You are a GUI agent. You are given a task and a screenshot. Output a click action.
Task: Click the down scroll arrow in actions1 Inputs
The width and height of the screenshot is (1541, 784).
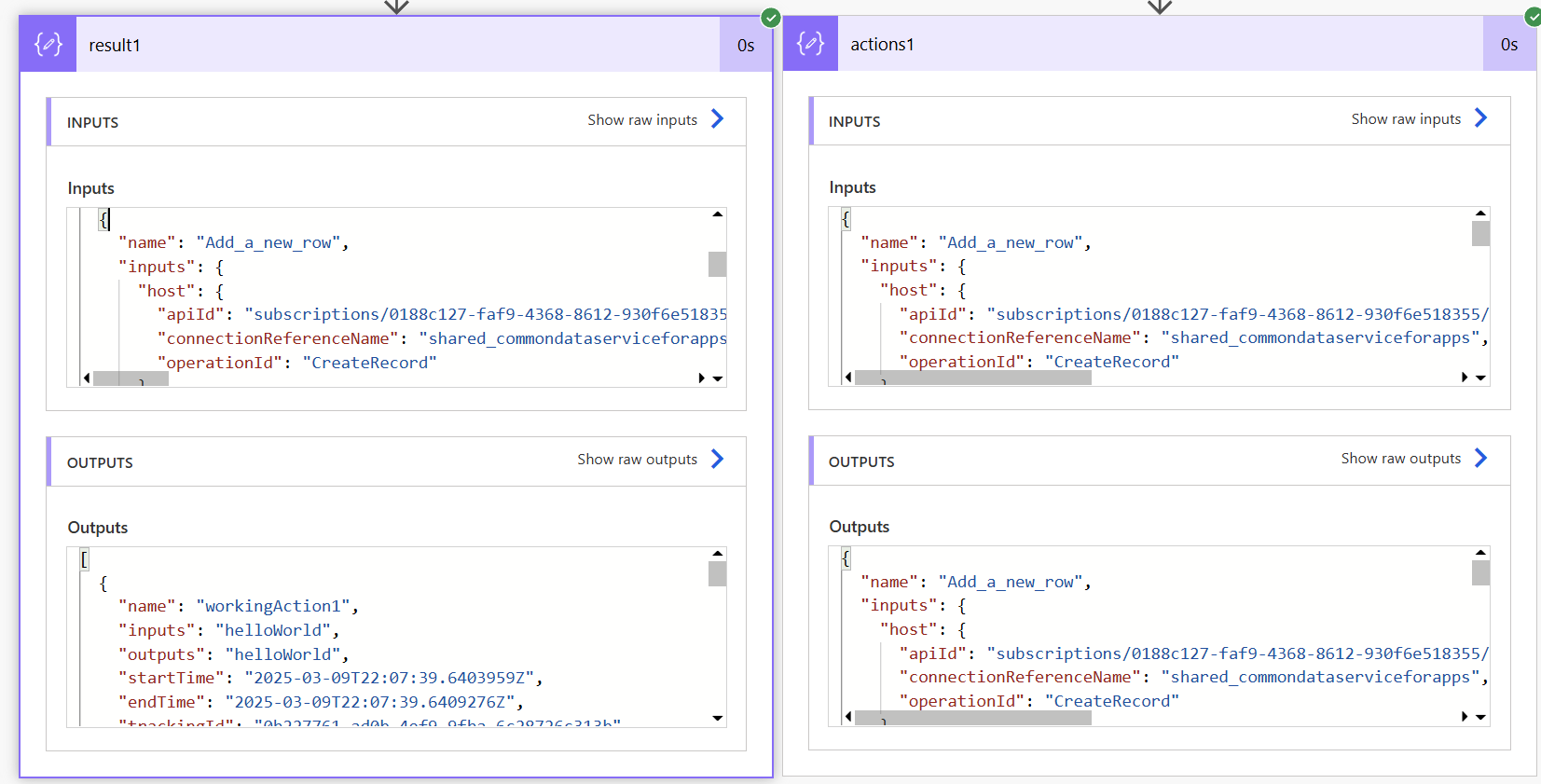point(1480,378)
